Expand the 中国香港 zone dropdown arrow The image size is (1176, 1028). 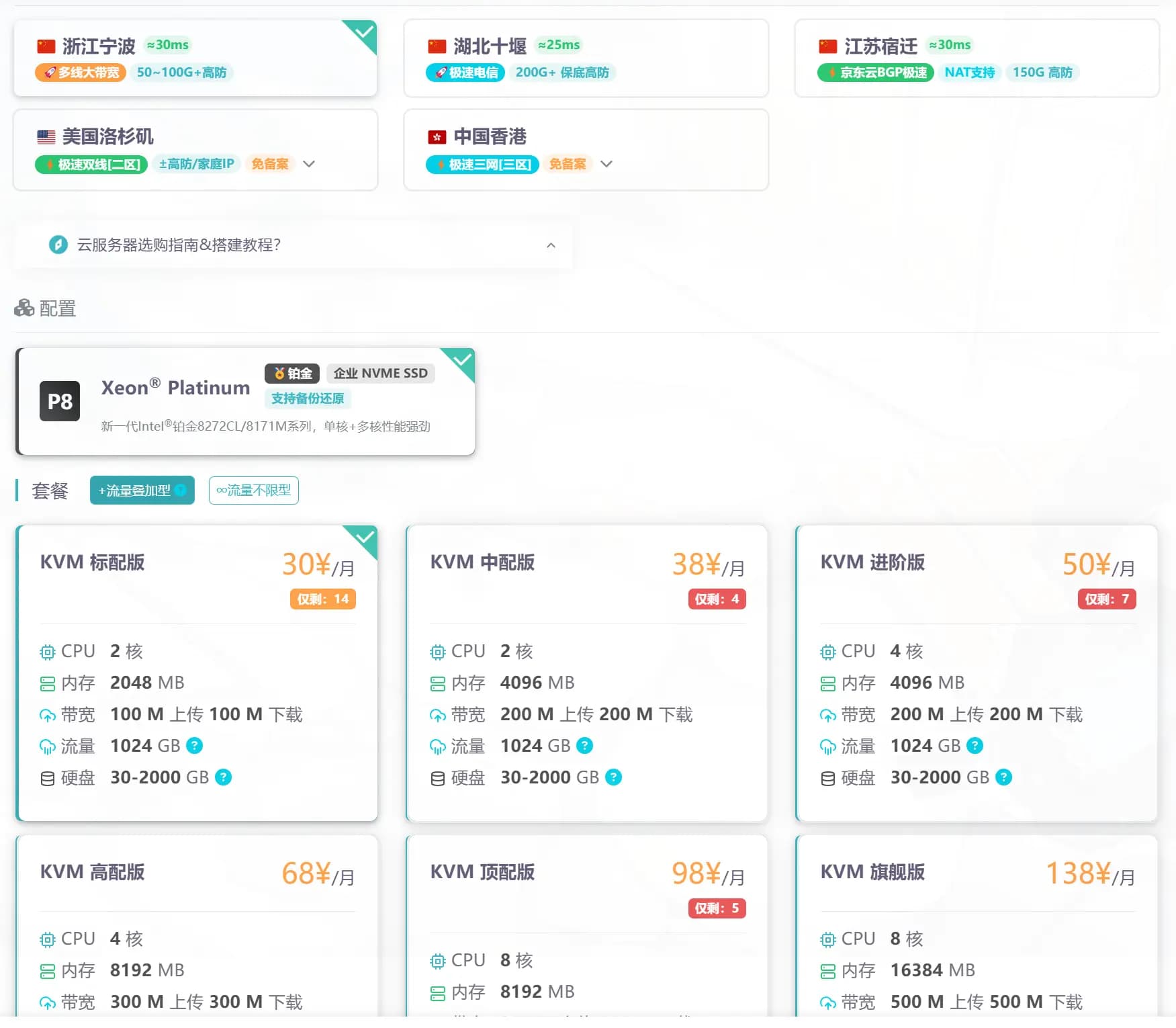point(606,164)
